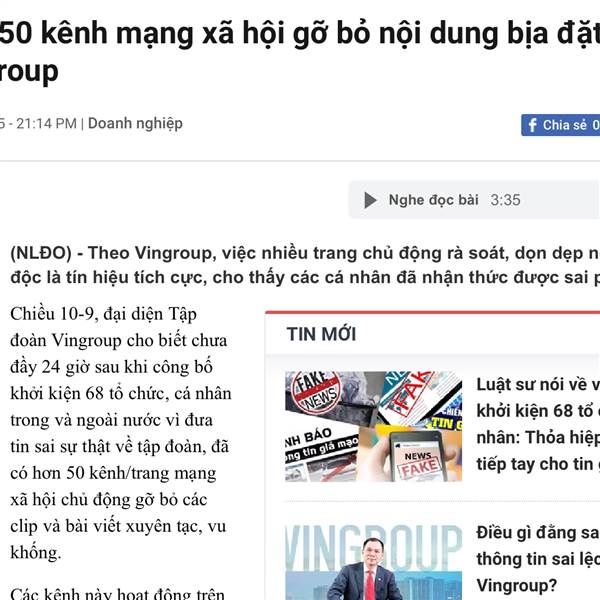Click the Nghe đọc bài label

point(434,200)
